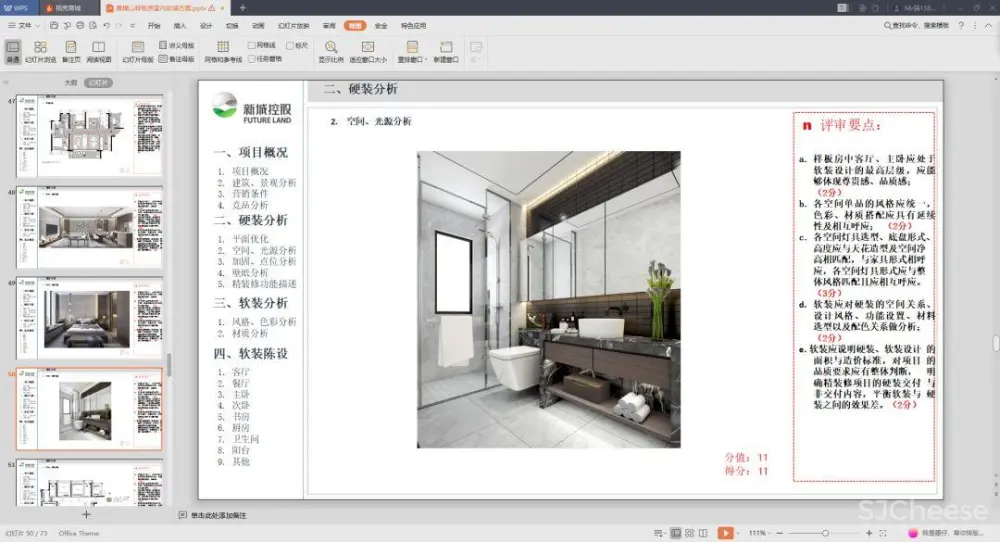This screenshot has width=1000, height=542.
Task: Enable the Gridlines (网格线) checkbox
Action: 252,45
